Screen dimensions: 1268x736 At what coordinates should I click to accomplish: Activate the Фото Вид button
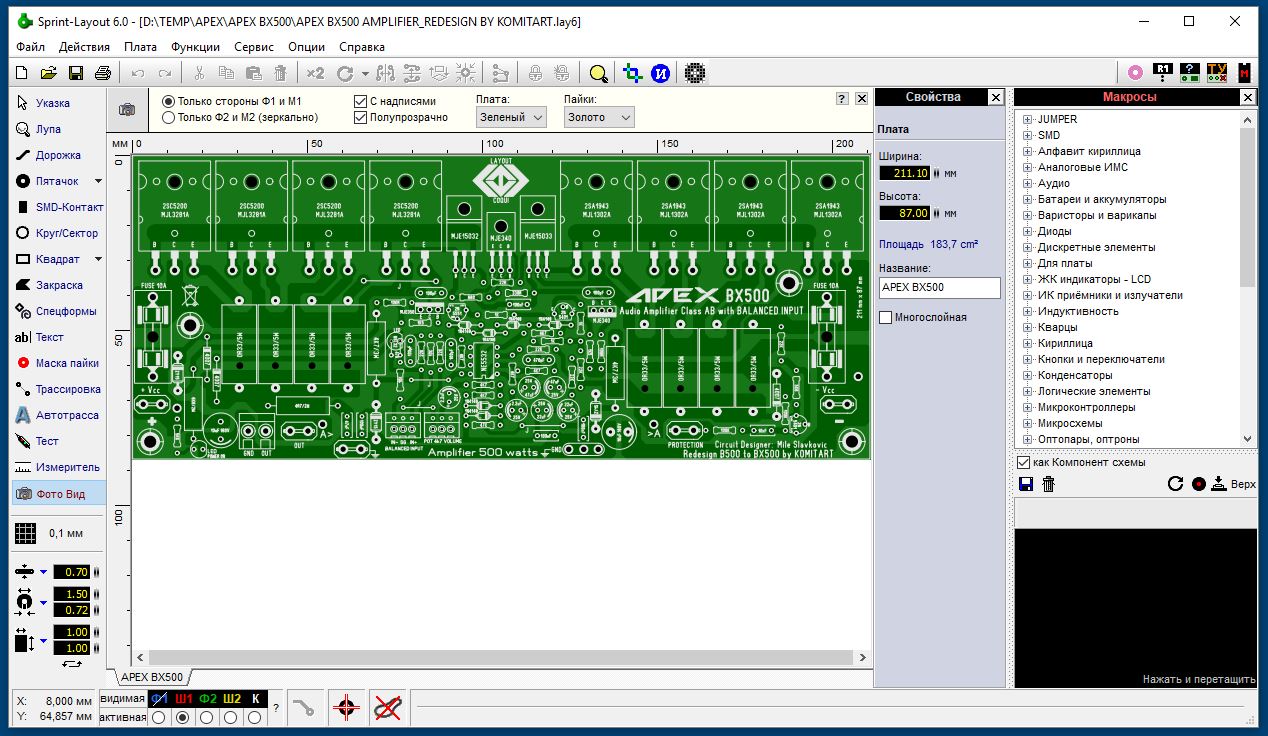[x=59, y=493]
